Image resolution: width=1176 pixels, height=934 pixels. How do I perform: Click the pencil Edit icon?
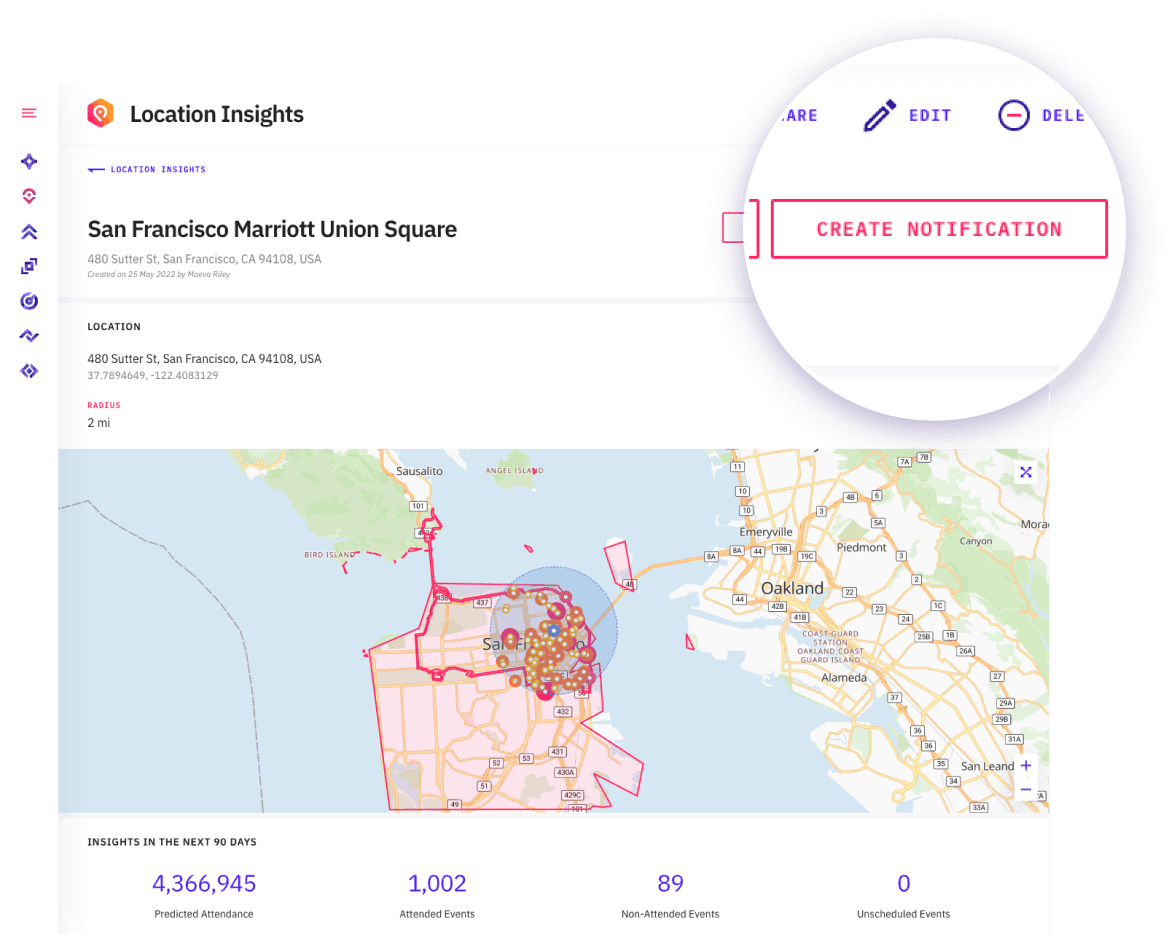(x=880, y=116)
